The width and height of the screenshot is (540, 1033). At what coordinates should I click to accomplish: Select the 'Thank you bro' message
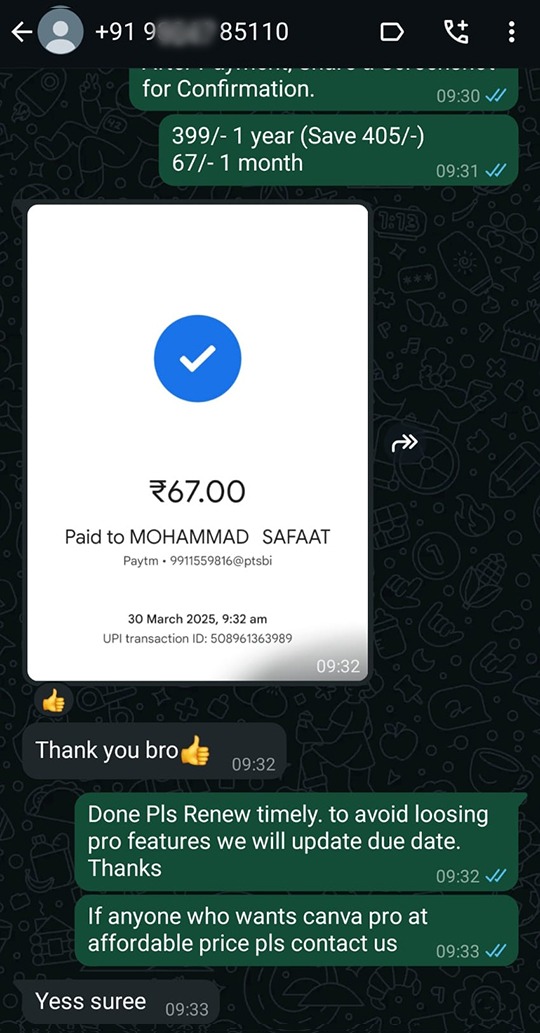pyautogui.click(x=155, y=751)
